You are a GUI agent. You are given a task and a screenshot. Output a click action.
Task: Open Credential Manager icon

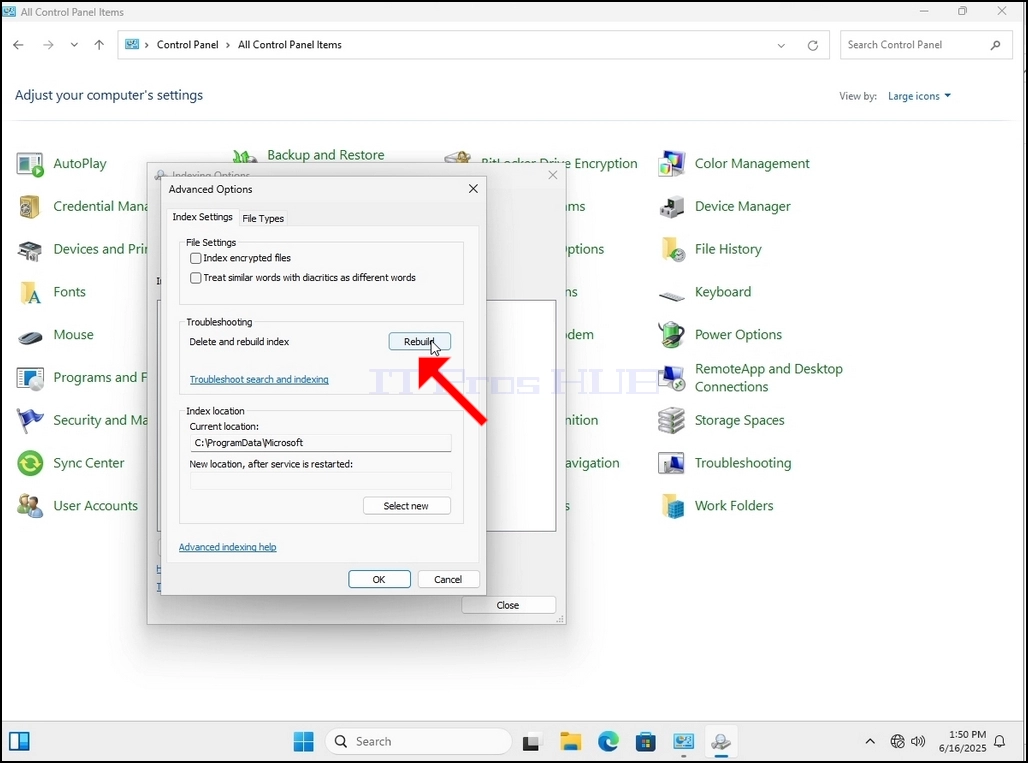pyautogui.click(x=30, y=206)
